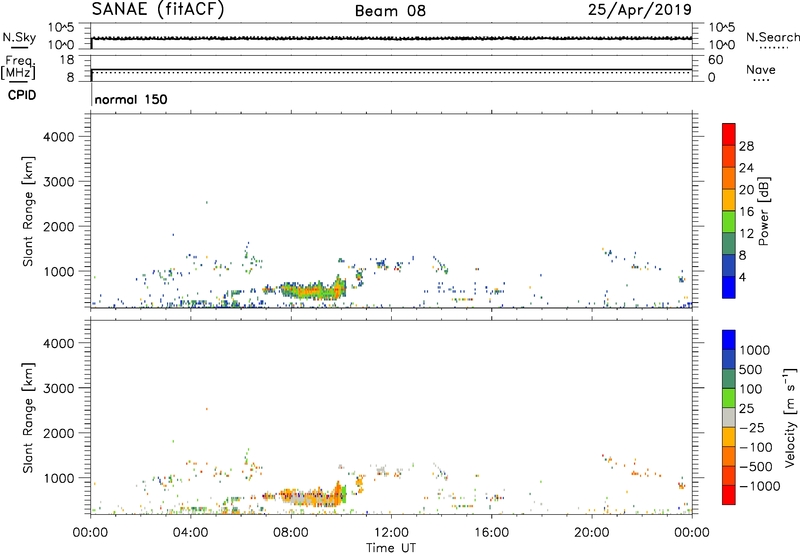800x554 pixels.
Task: Click the green Velocity colorbar segment between 100 and 25
Action: pos(729,398)
